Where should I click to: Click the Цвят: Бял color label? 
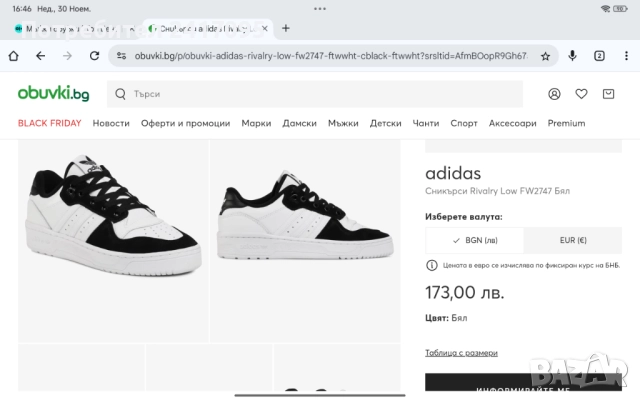pyautogui.click(x=446, y=318)
